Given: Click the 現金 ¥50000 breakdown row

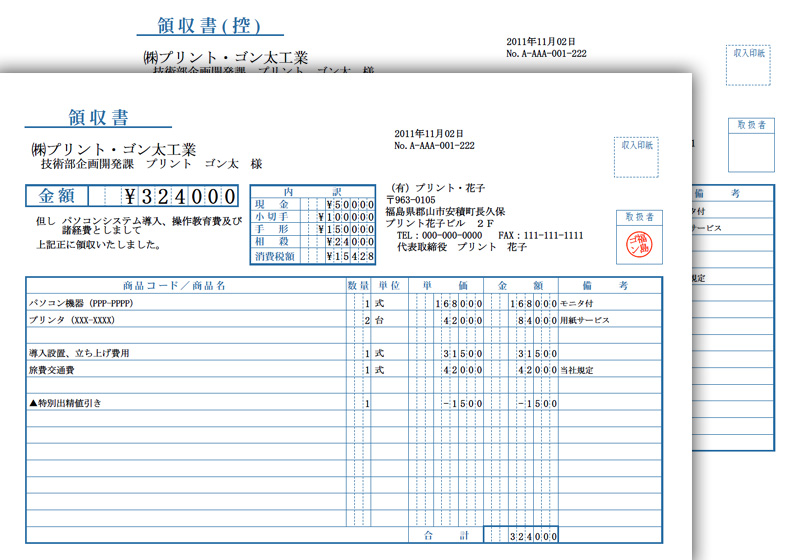Looking at the screenshot, I should coord(313,203).
